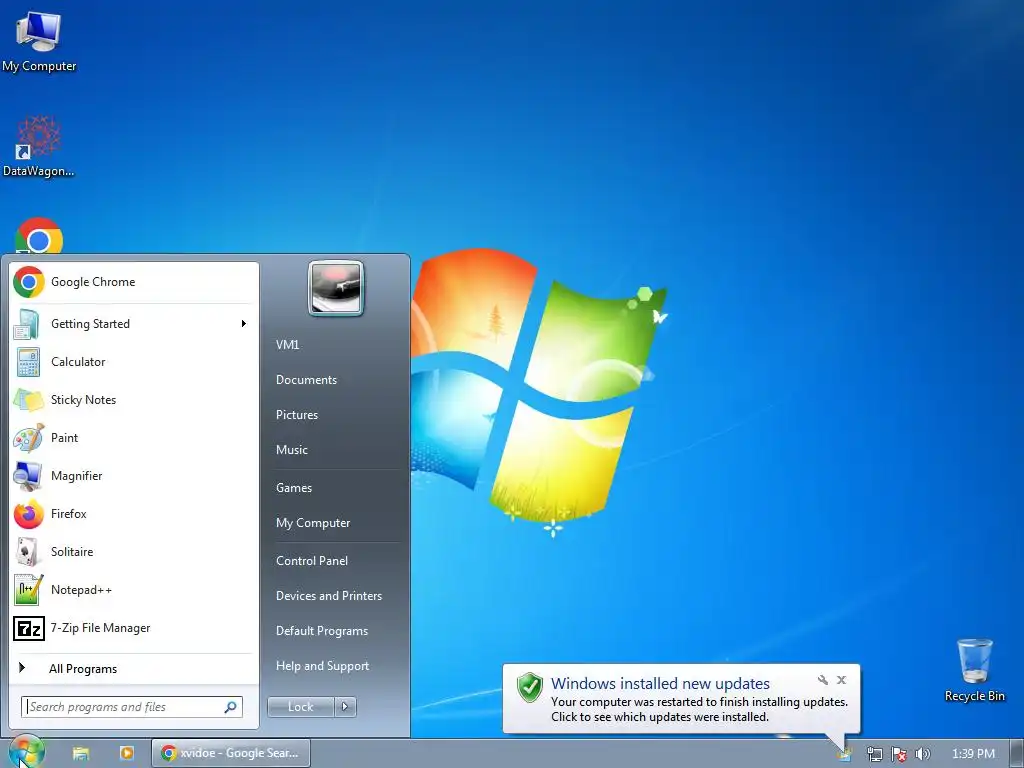
Task: Open Google Chrome from Start menu
Action: pyautogui.click(x=133, y=282)
